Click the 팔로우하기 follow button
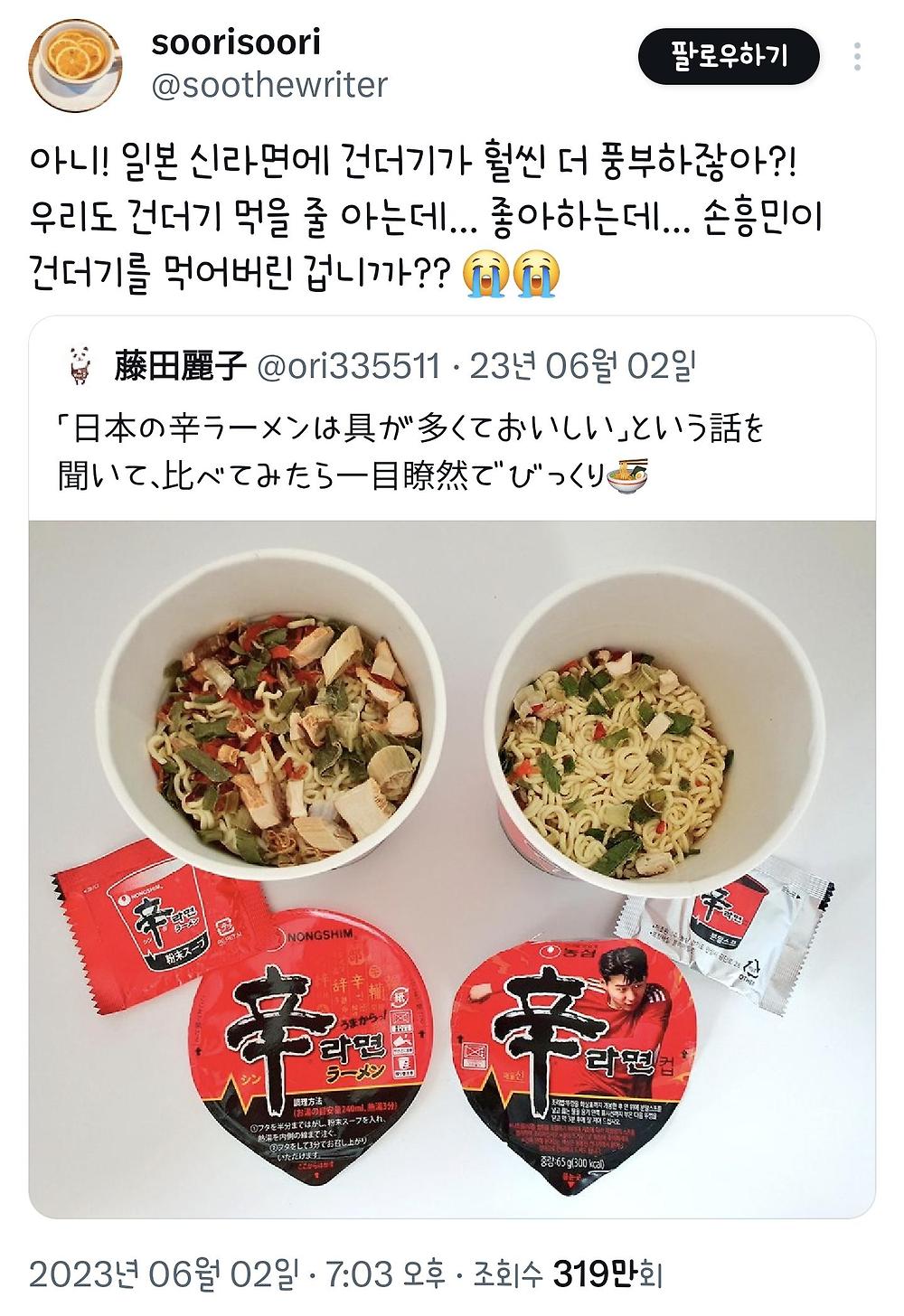904x1316 pixels. click(729, 57)
